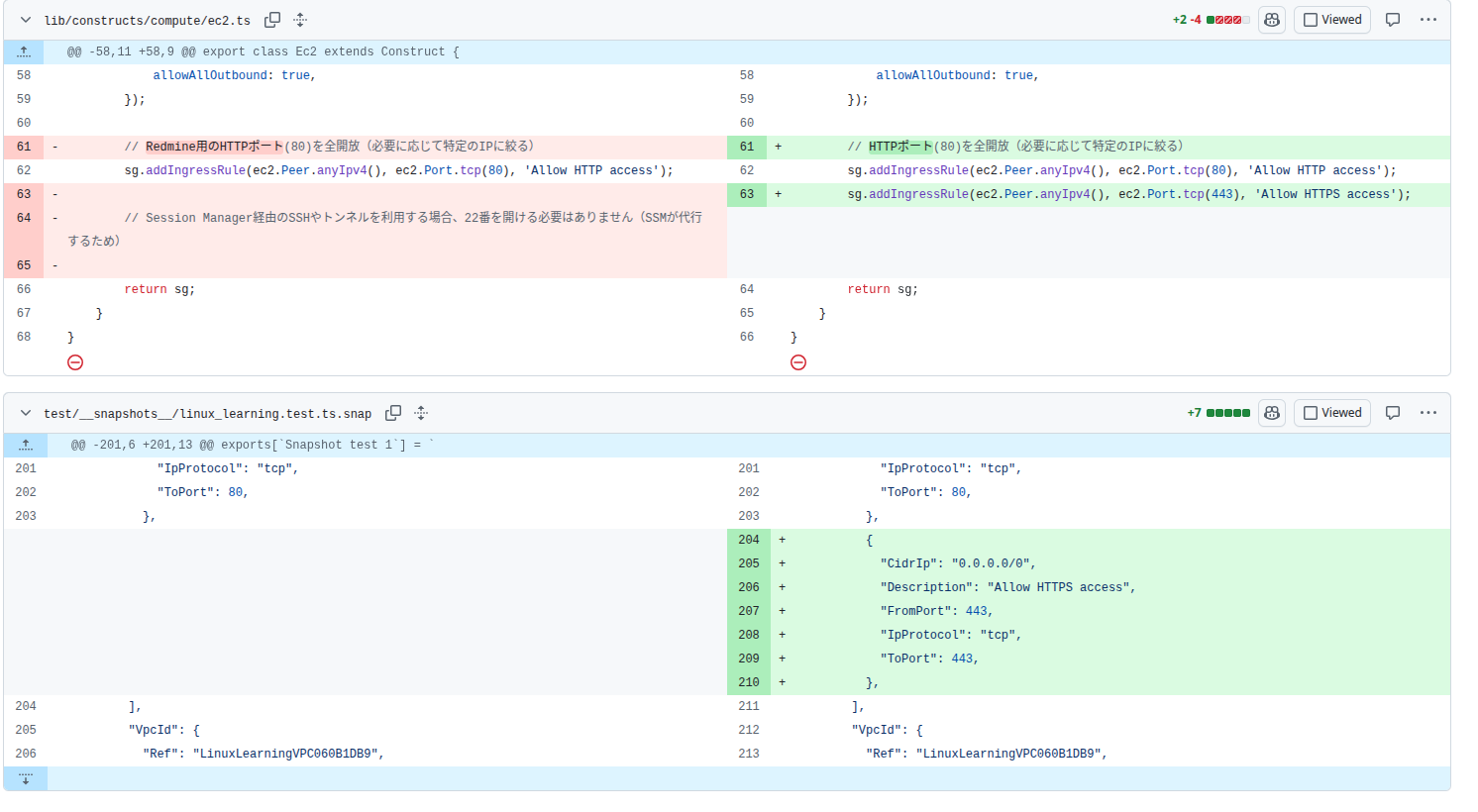Copy the linux_learning.test.ts.snap file path
This screenshot has height=812, width=1478.
[393, 413]
